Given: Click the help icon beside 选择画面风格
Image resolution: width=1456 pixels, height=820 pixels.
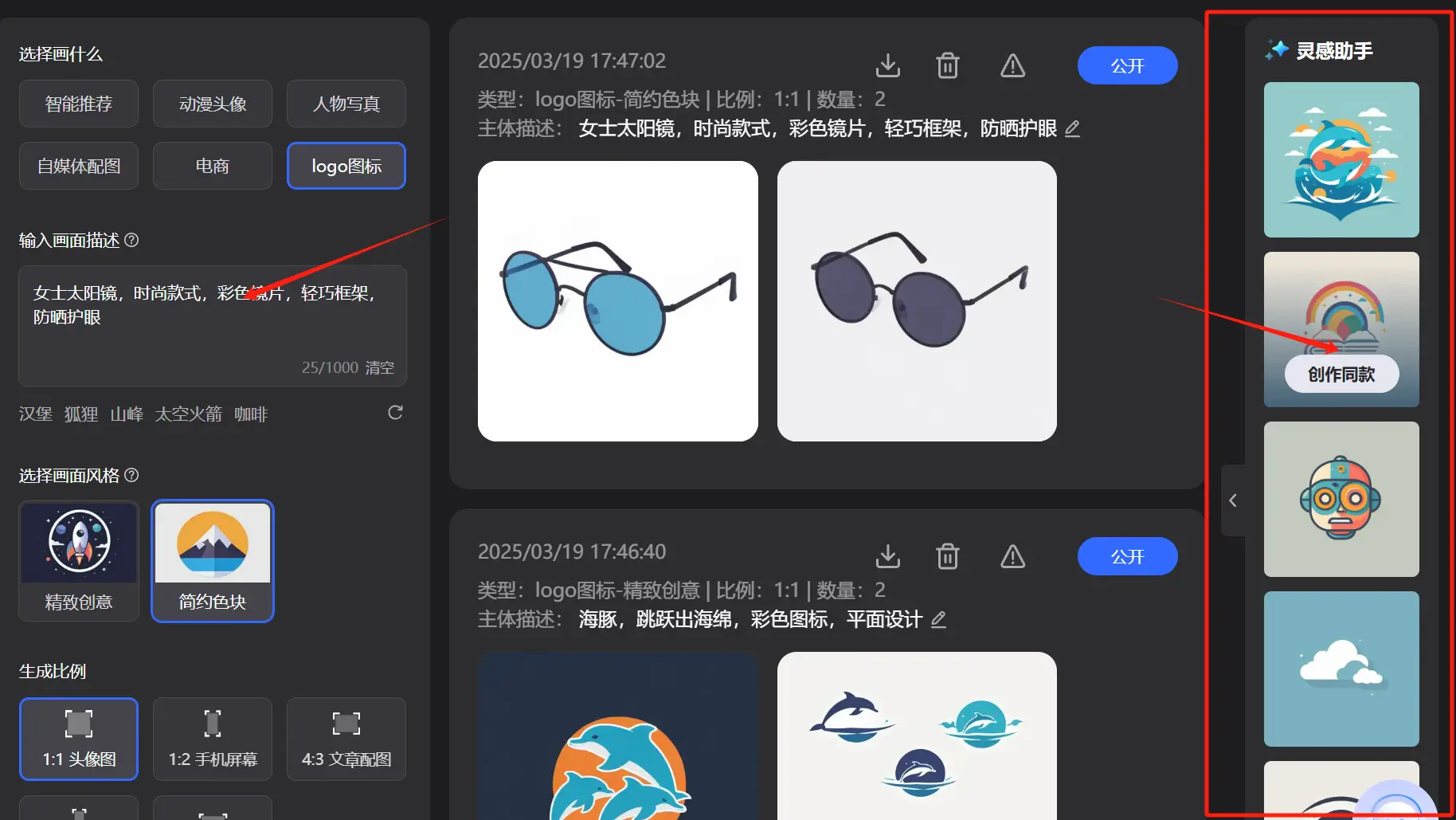Looking at the screenshot, I should click(132, 475).
